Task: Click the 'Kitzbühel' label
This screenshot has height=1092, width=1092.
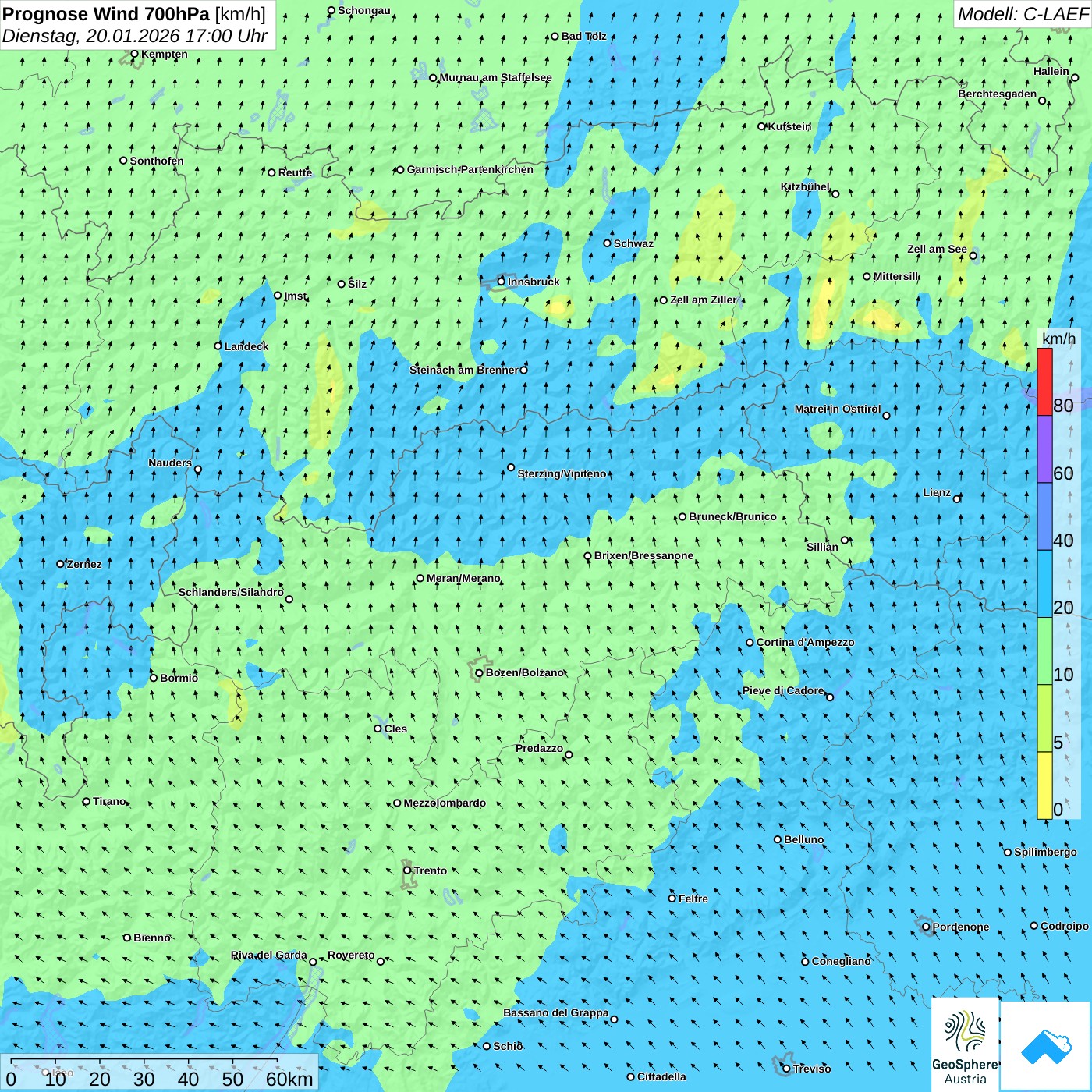Action: [805, 186]
